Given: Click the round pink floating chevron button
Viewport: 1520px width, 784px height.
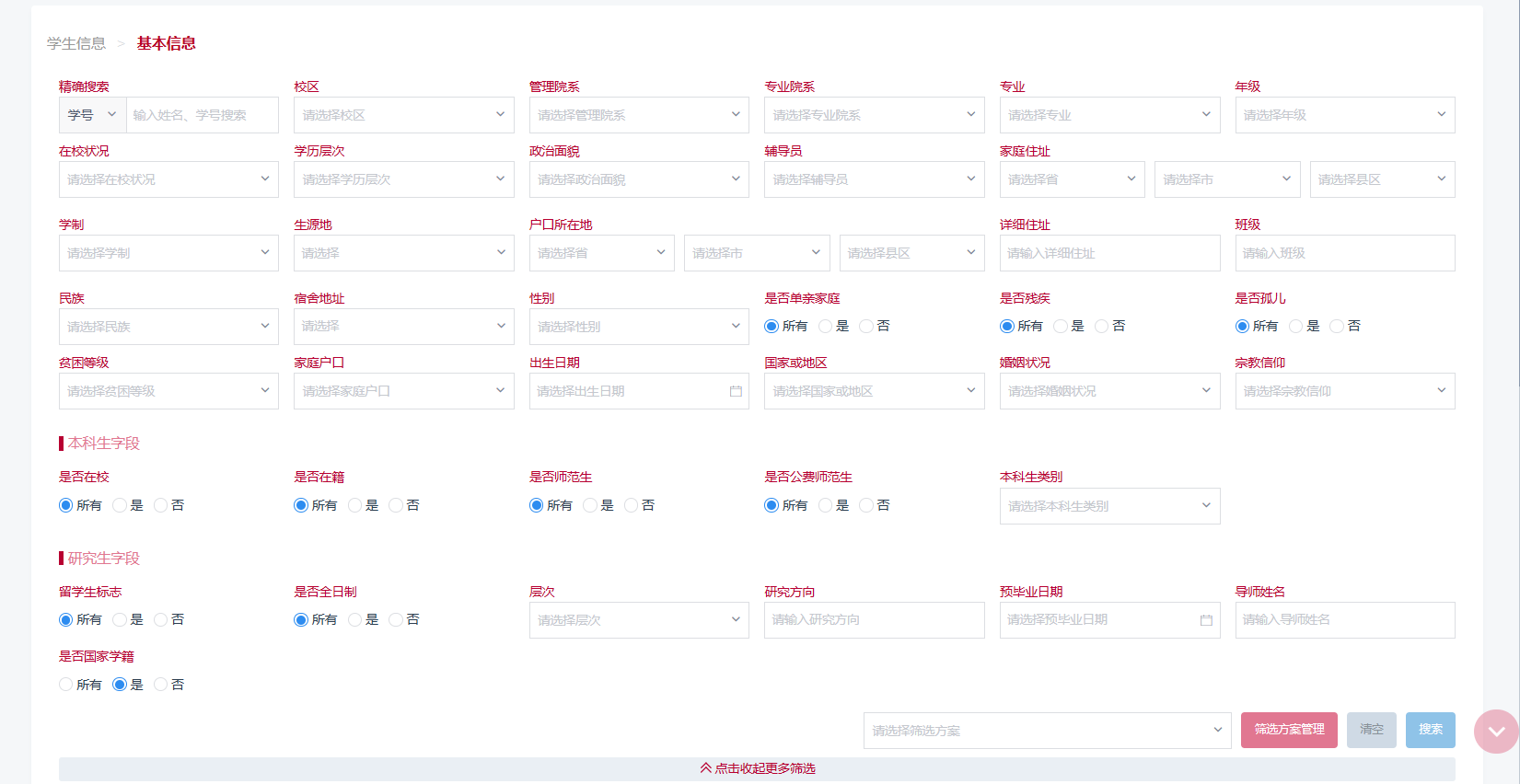Looking at the screenshot, I should pyautogui.click(x=1496, y=732).
